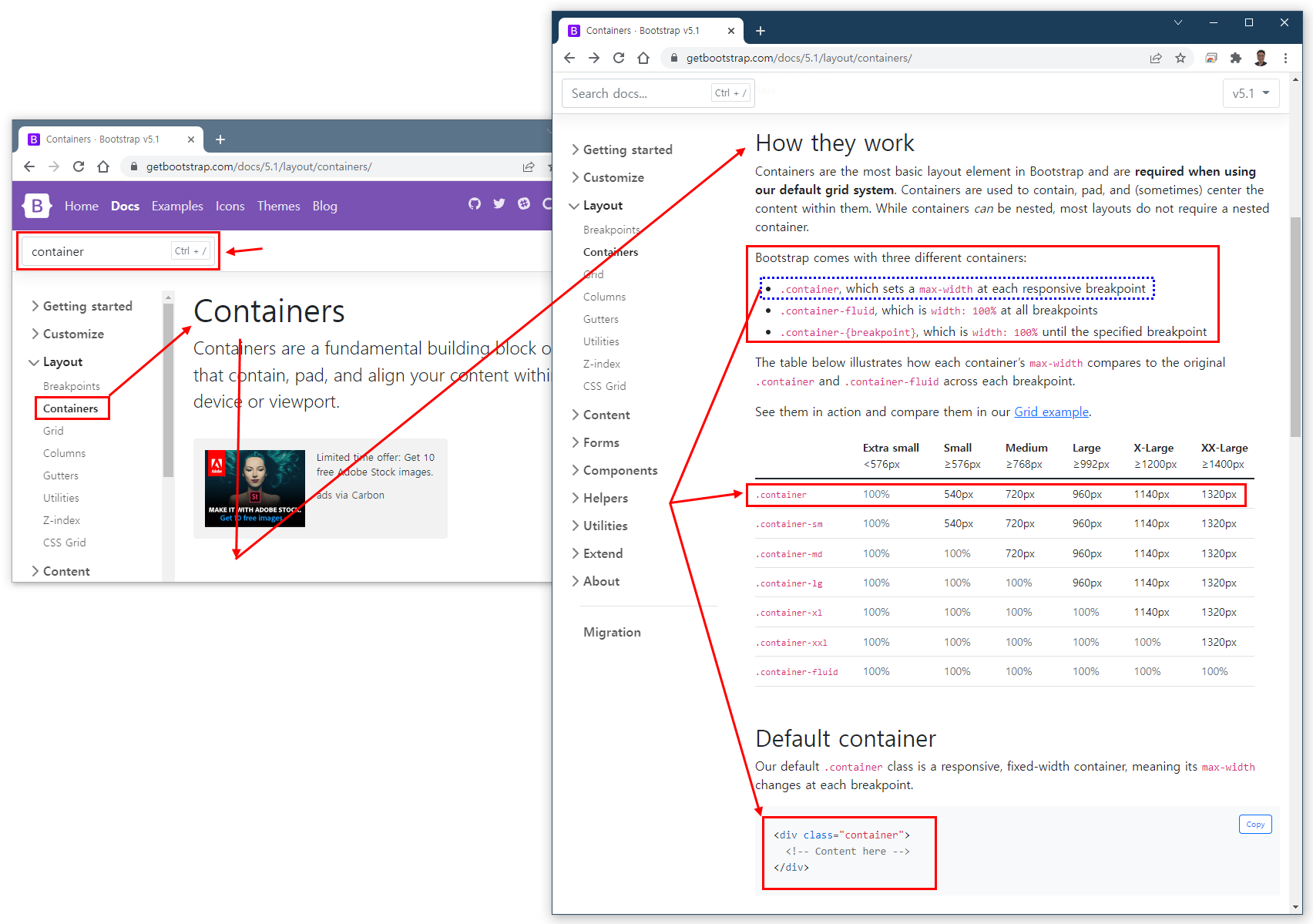
Task: Open Icons in left window navbar
Action: 230,206
